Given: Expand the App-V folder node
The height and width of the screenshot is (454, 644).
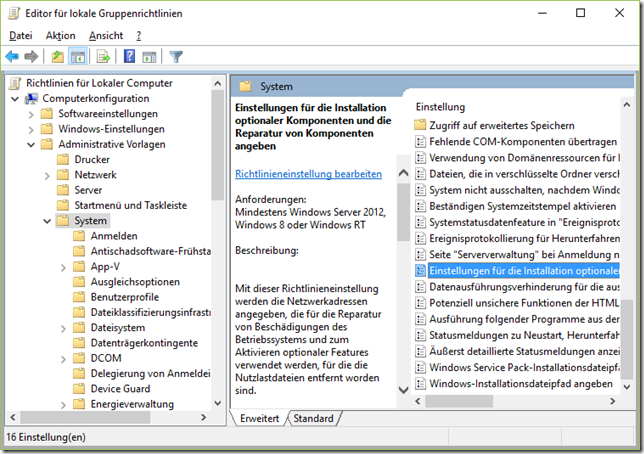Looking at the screenshot, I should (63, 267).
